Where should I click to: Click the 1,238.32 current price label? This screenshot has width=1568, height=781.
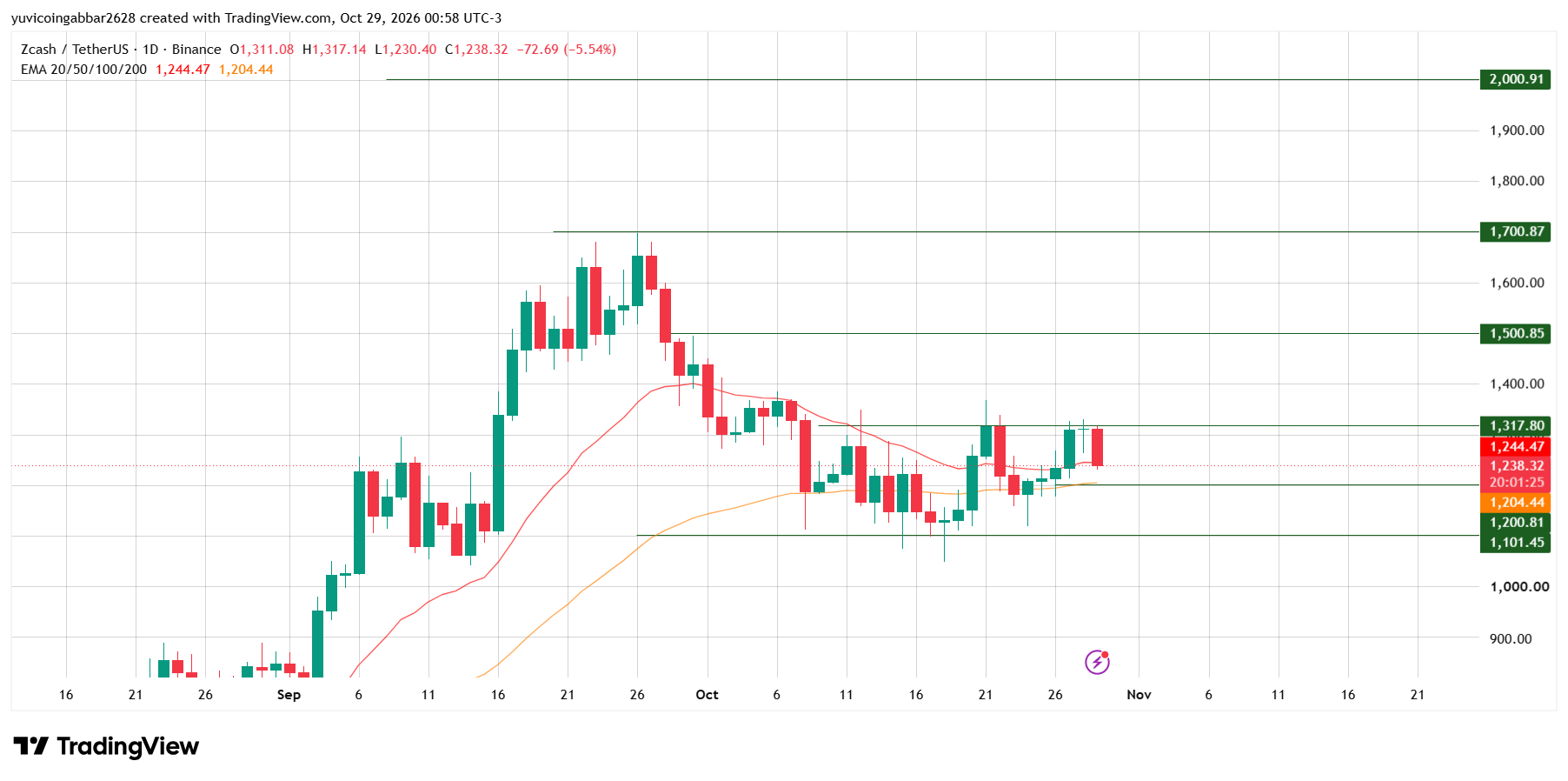[1516, 466]
